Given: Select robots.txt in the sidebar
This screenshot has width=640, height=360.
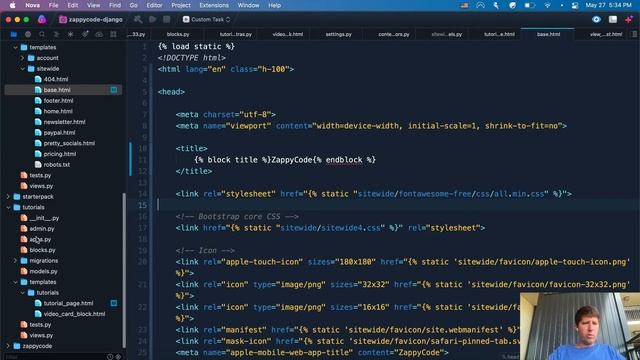Looking at the screenshot, I should (x=57, y=164).
